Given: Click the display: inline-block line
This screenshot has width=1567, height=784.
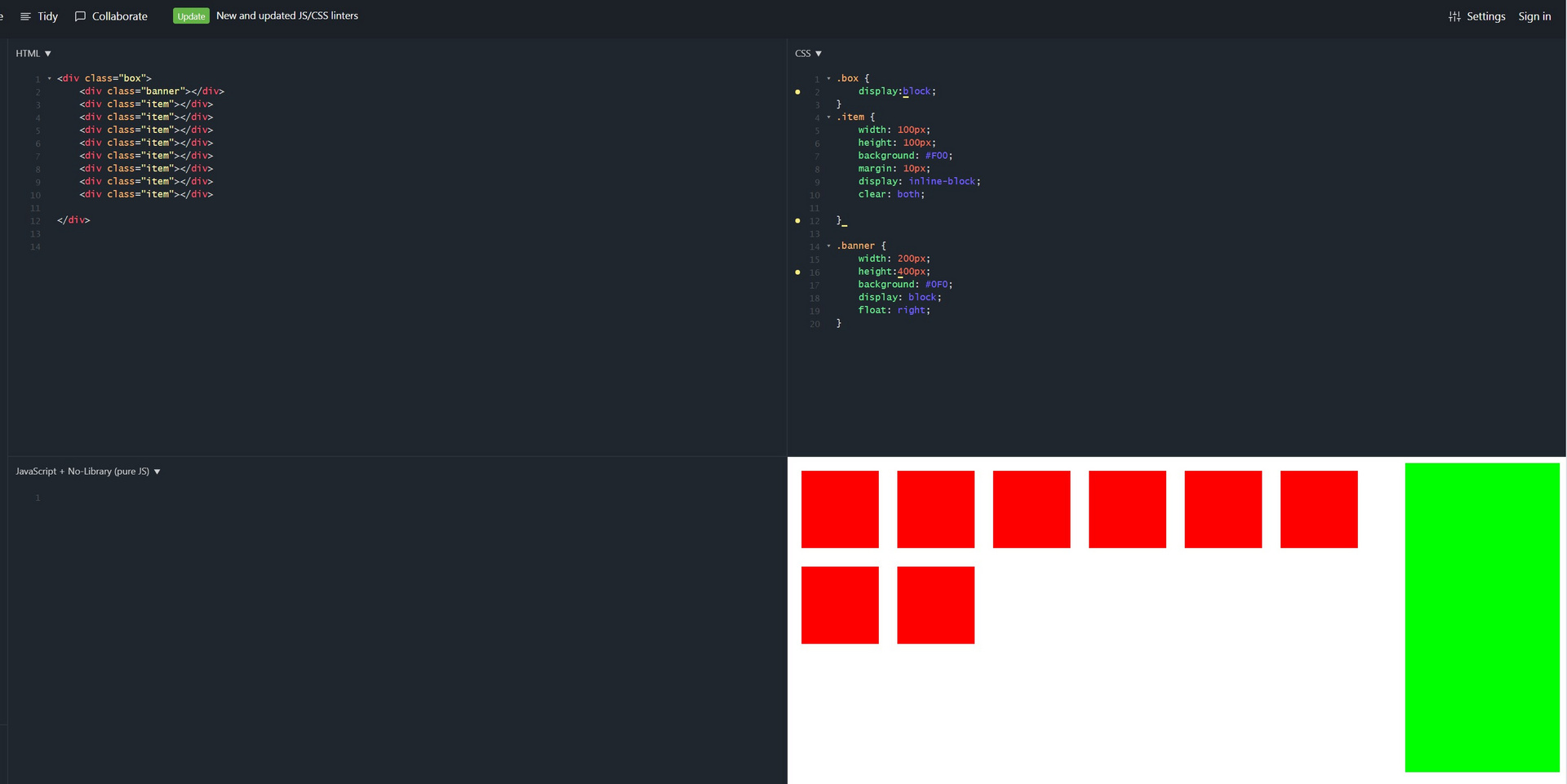Looking at the screenshot, I should [x=919, y=182].
